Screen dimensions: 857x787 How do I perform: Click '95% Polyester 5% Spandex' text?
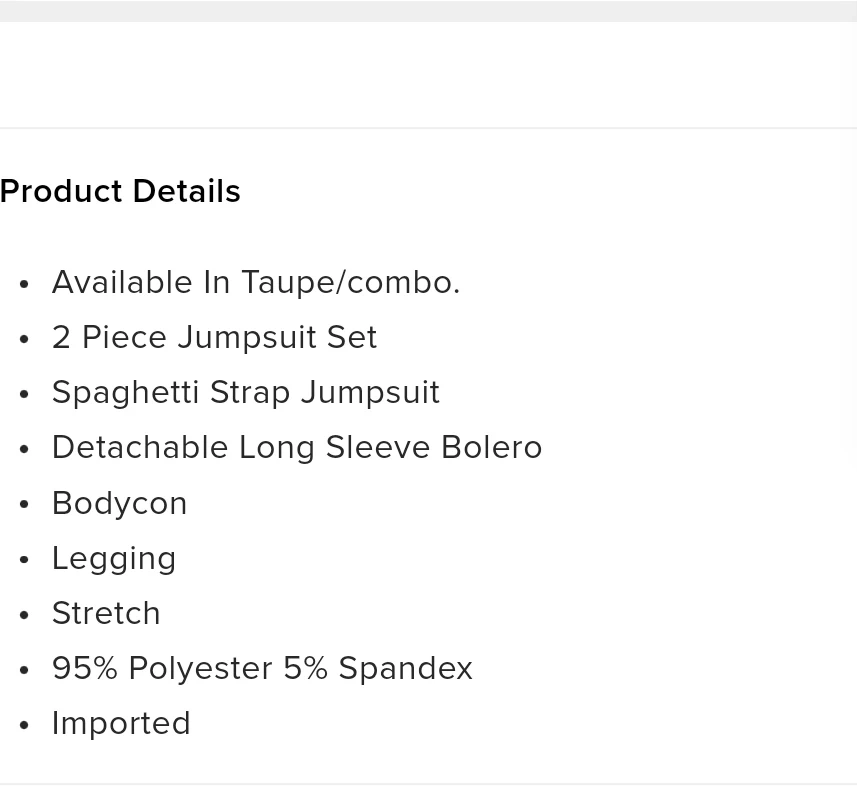pos(262,669)
